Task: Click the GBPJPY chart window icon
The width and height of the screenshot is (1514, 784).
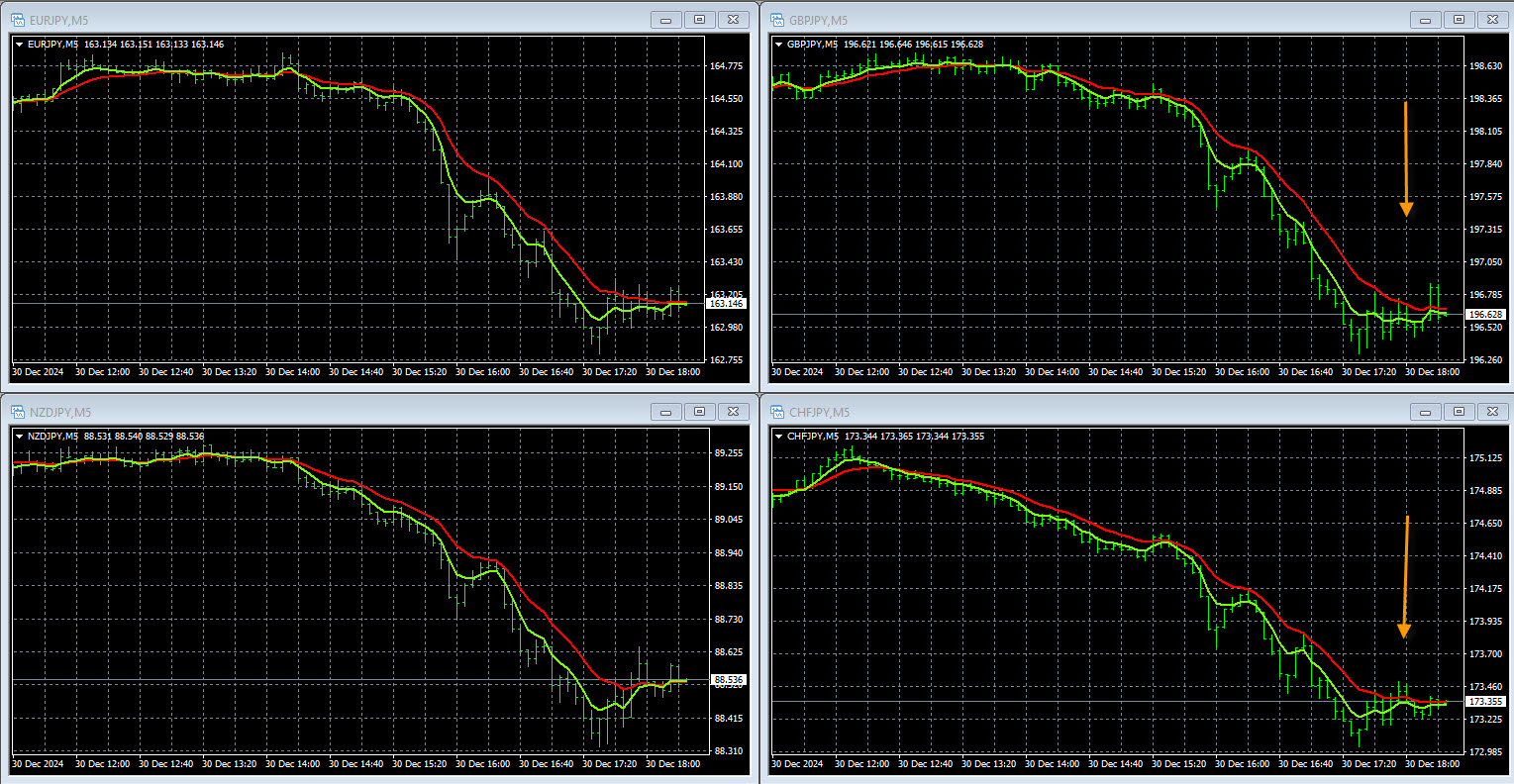Action: coord(776,19)
